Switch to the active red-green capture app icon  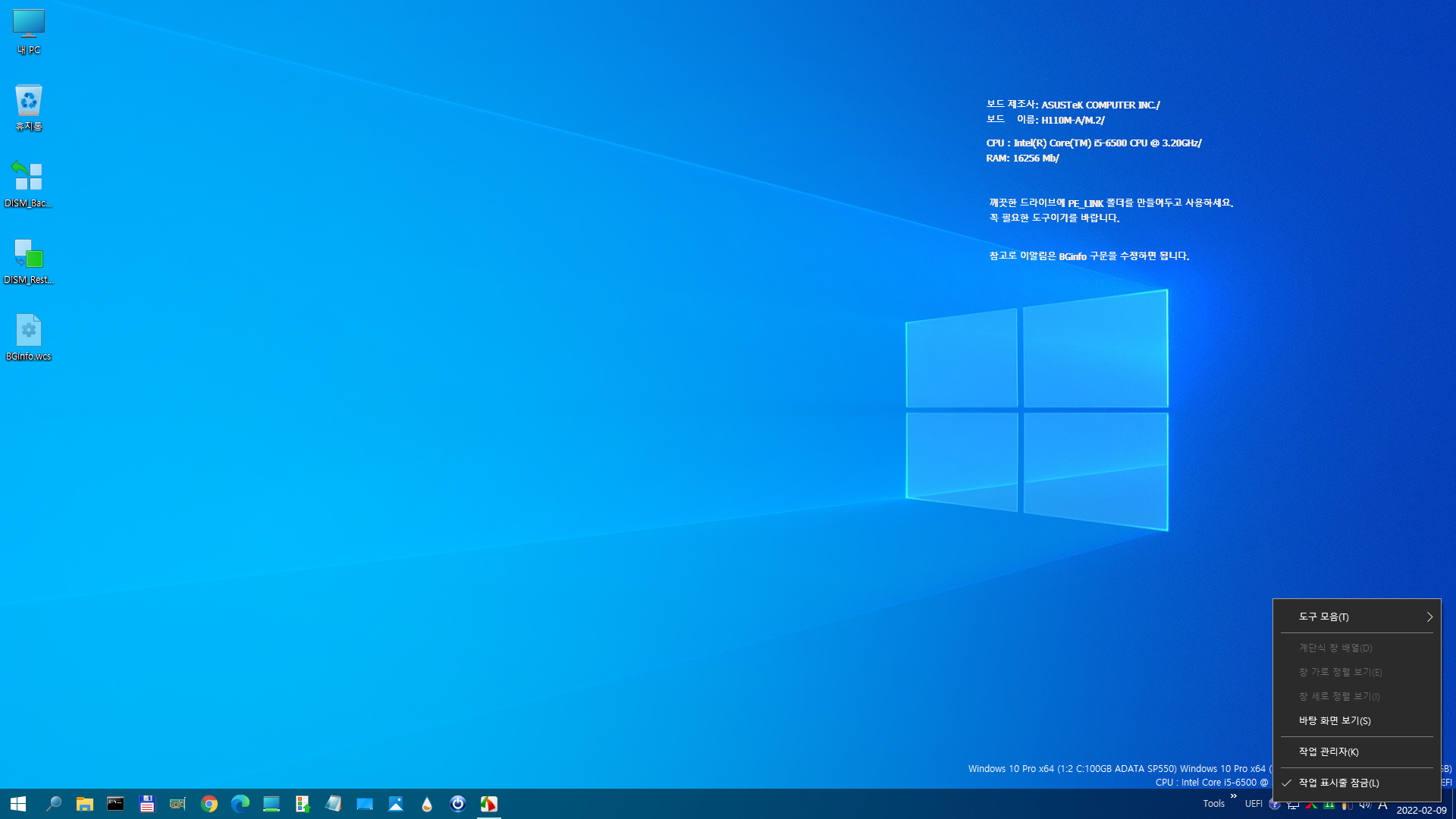[x=489, y=804]
